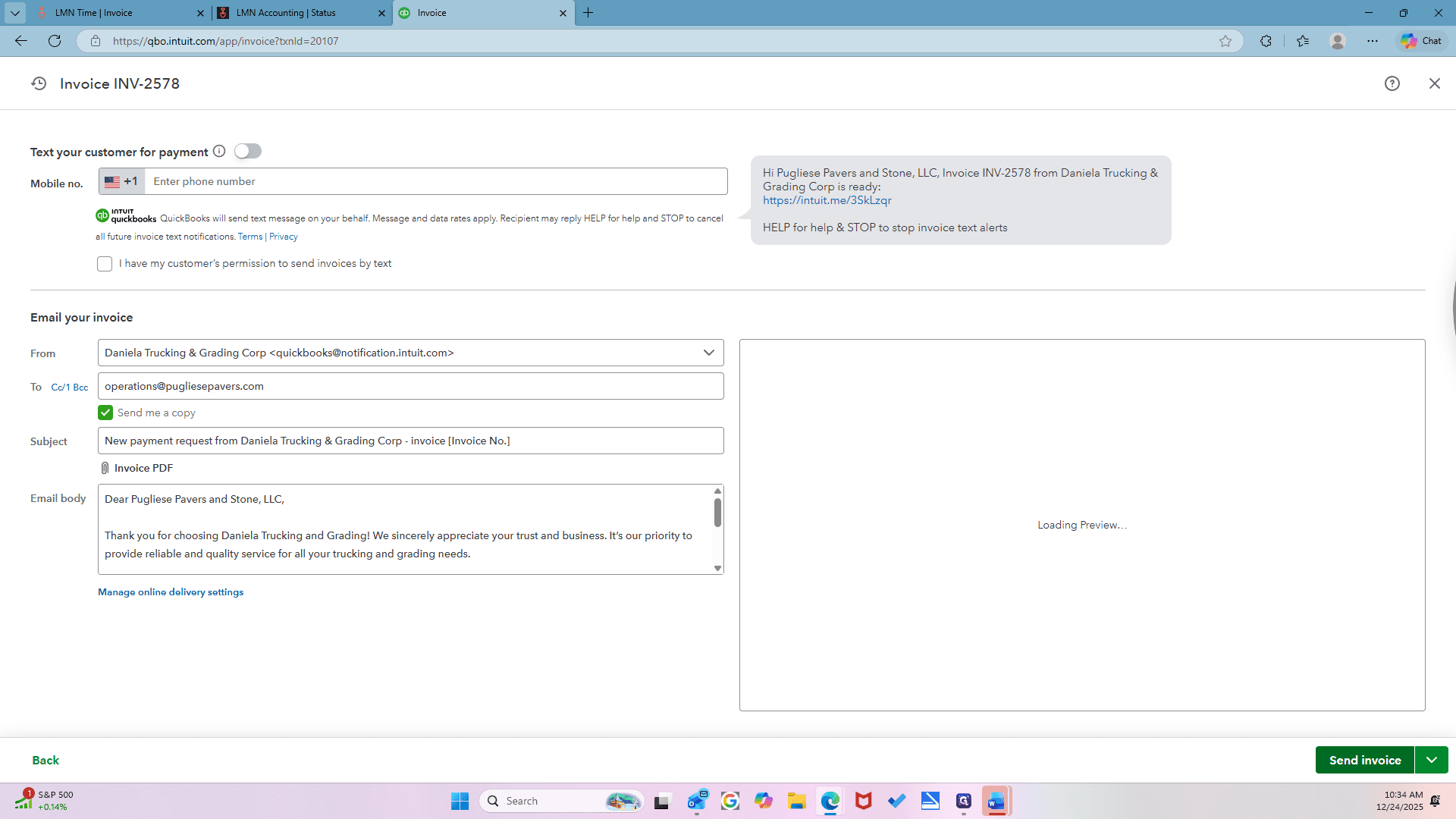Open Manage online delivery settings link
This screenshot has width=1456, height=819.
[171, 592]
